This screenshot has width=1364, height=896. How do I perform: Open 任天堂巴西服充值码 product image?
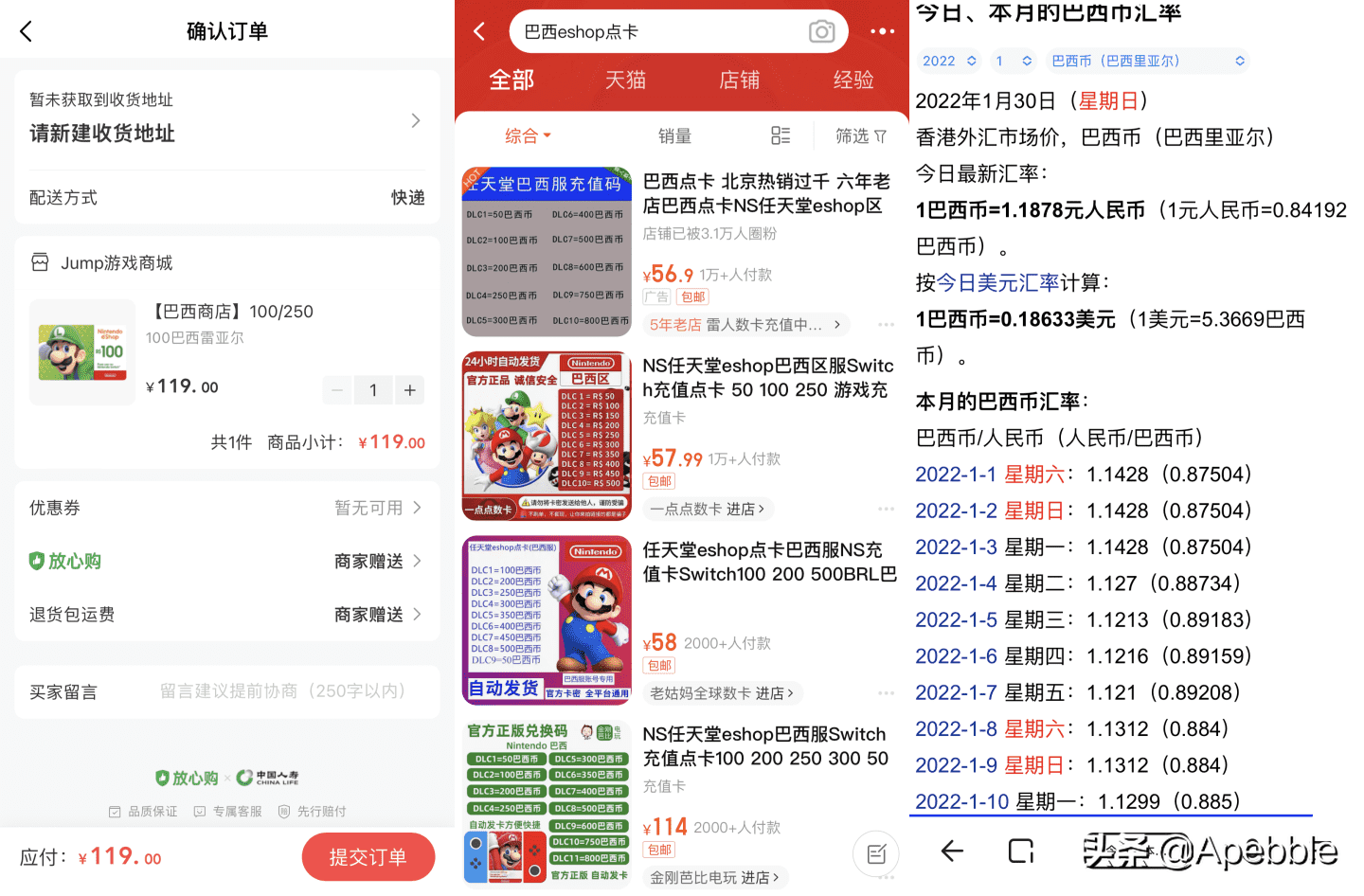tap(547, 251)
